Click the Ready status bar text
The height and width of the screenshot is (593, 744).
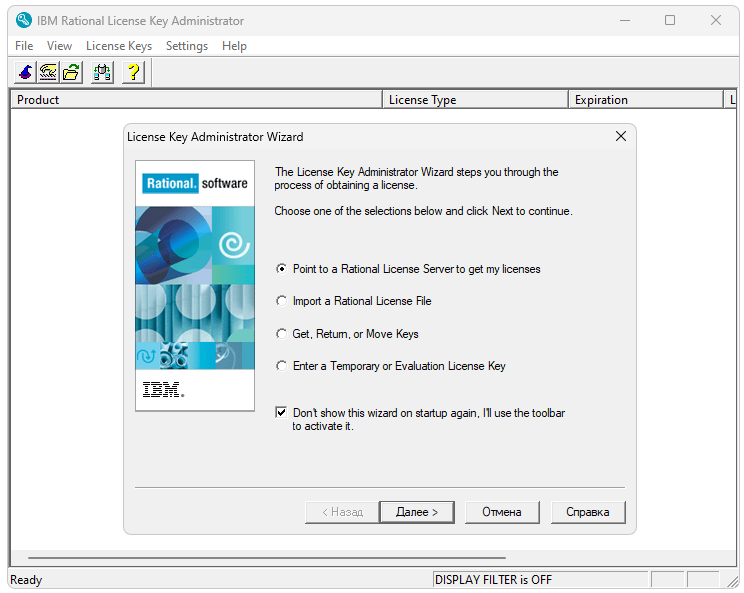pyautogui.click(x=26, y=580)
